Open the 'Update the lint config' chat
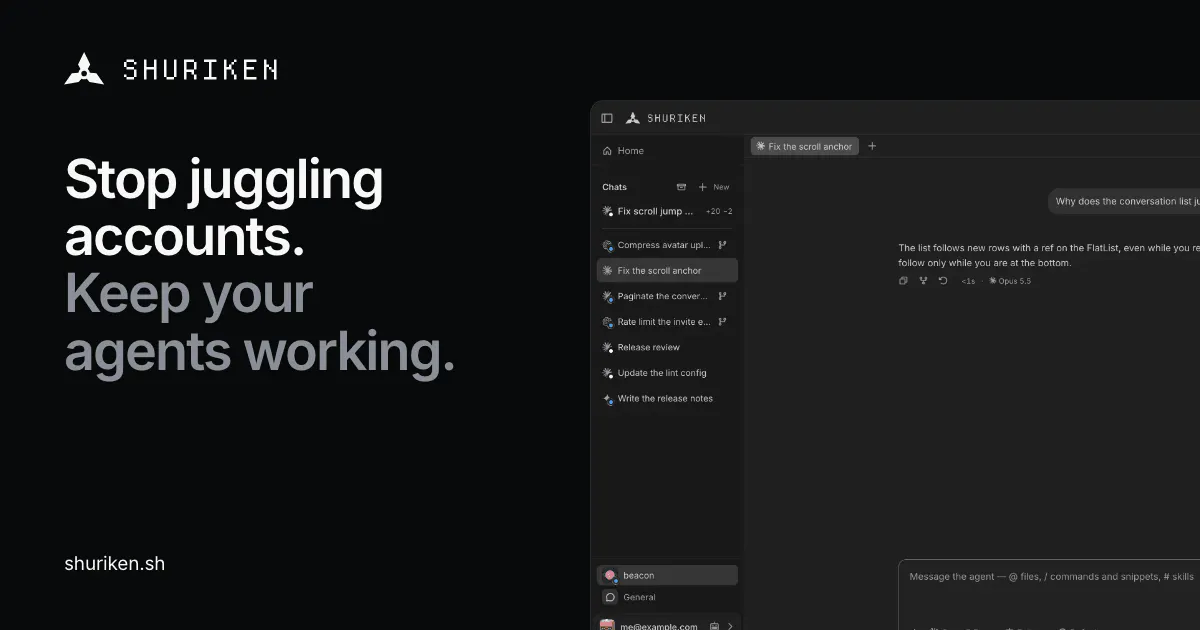Screen dimensions: 1200x630 (667, 373)
